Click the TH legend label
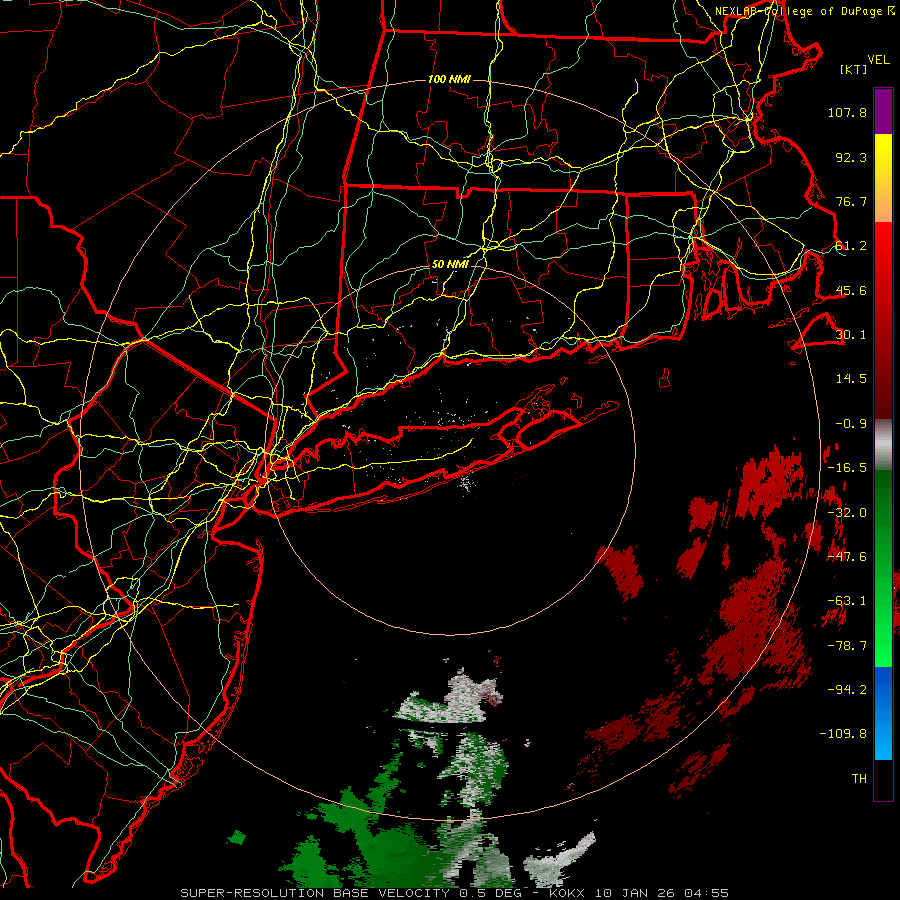The width and height of the screenshot is (900, 900). click(x=859, y=779)
